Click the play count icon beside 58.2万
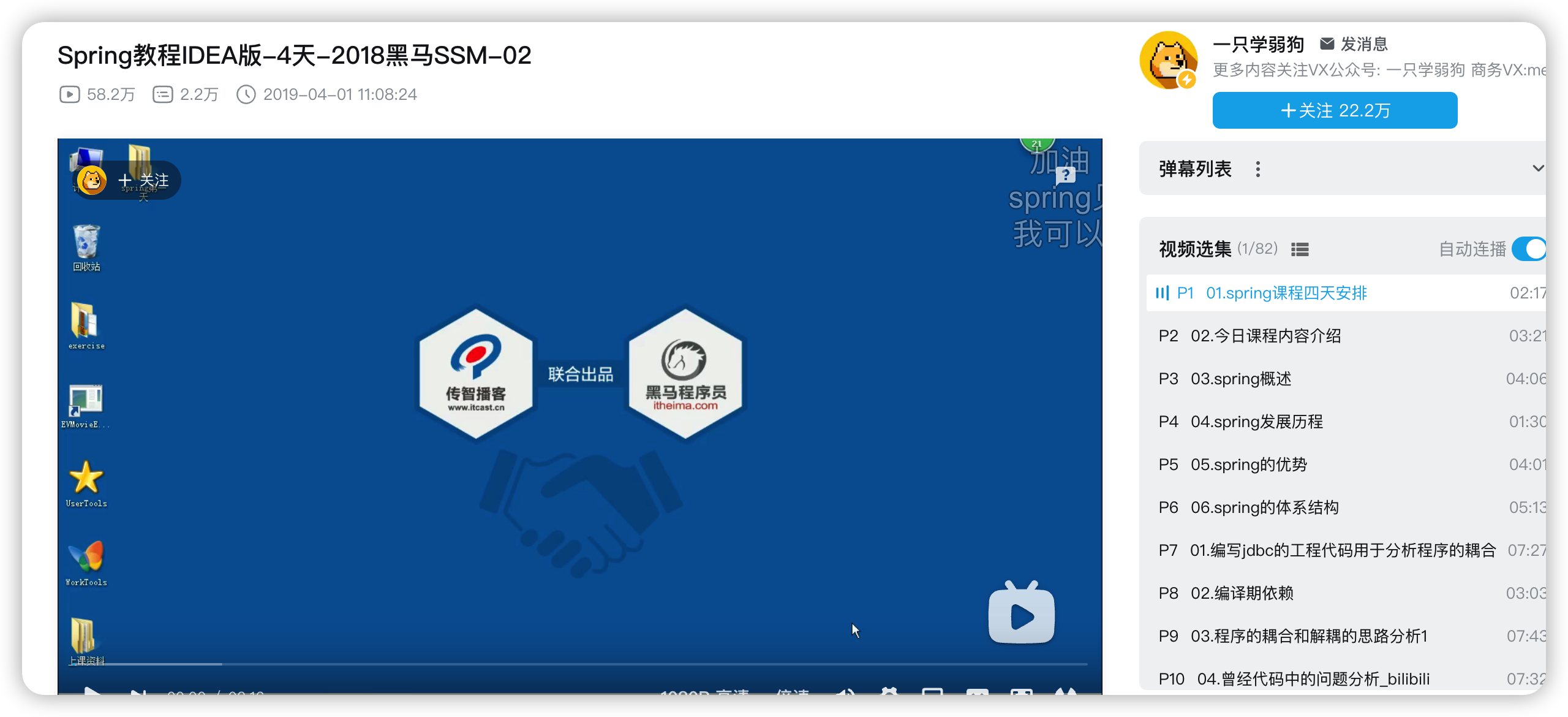This screenshot has width=1568, height=717. 69,94
